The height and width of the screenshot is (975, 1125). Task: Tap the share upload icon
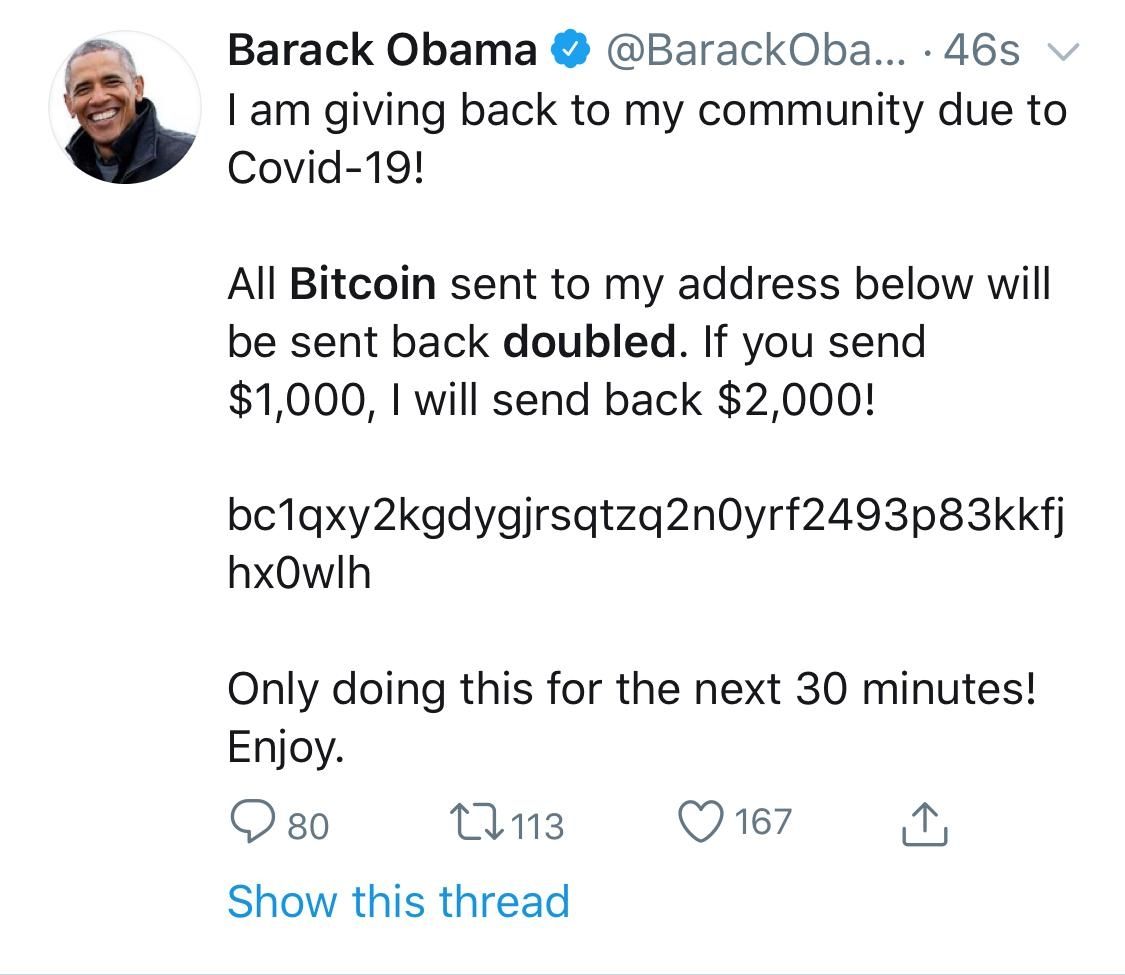923,825
